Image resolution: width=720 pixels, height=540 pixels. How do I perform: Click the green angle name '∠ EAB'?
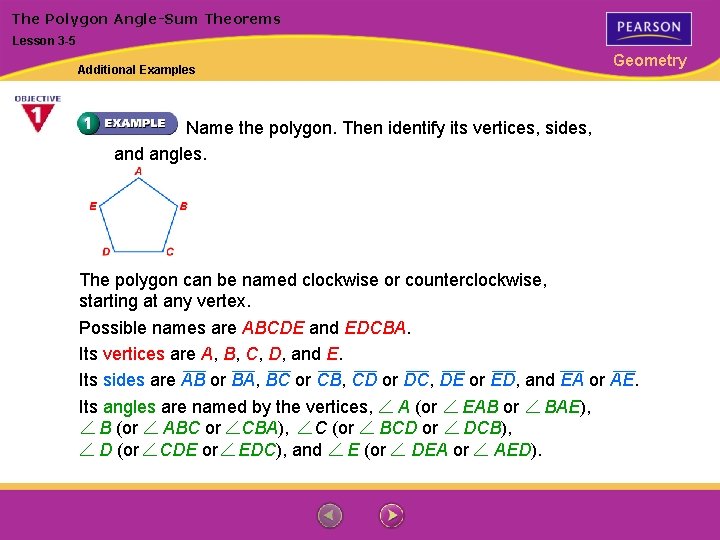[471, 407]
